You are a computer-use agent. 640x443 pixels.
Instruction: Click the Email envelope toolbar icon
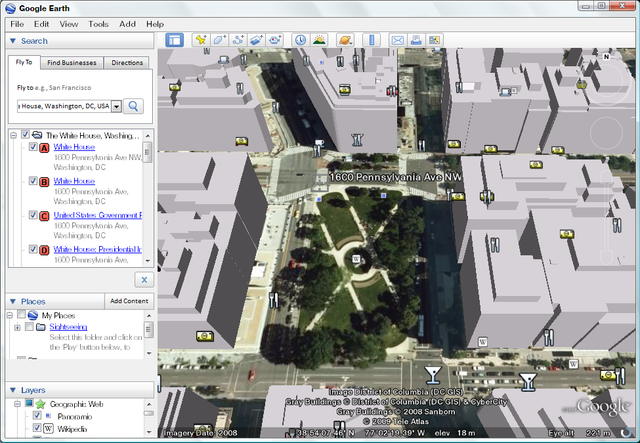397,40
